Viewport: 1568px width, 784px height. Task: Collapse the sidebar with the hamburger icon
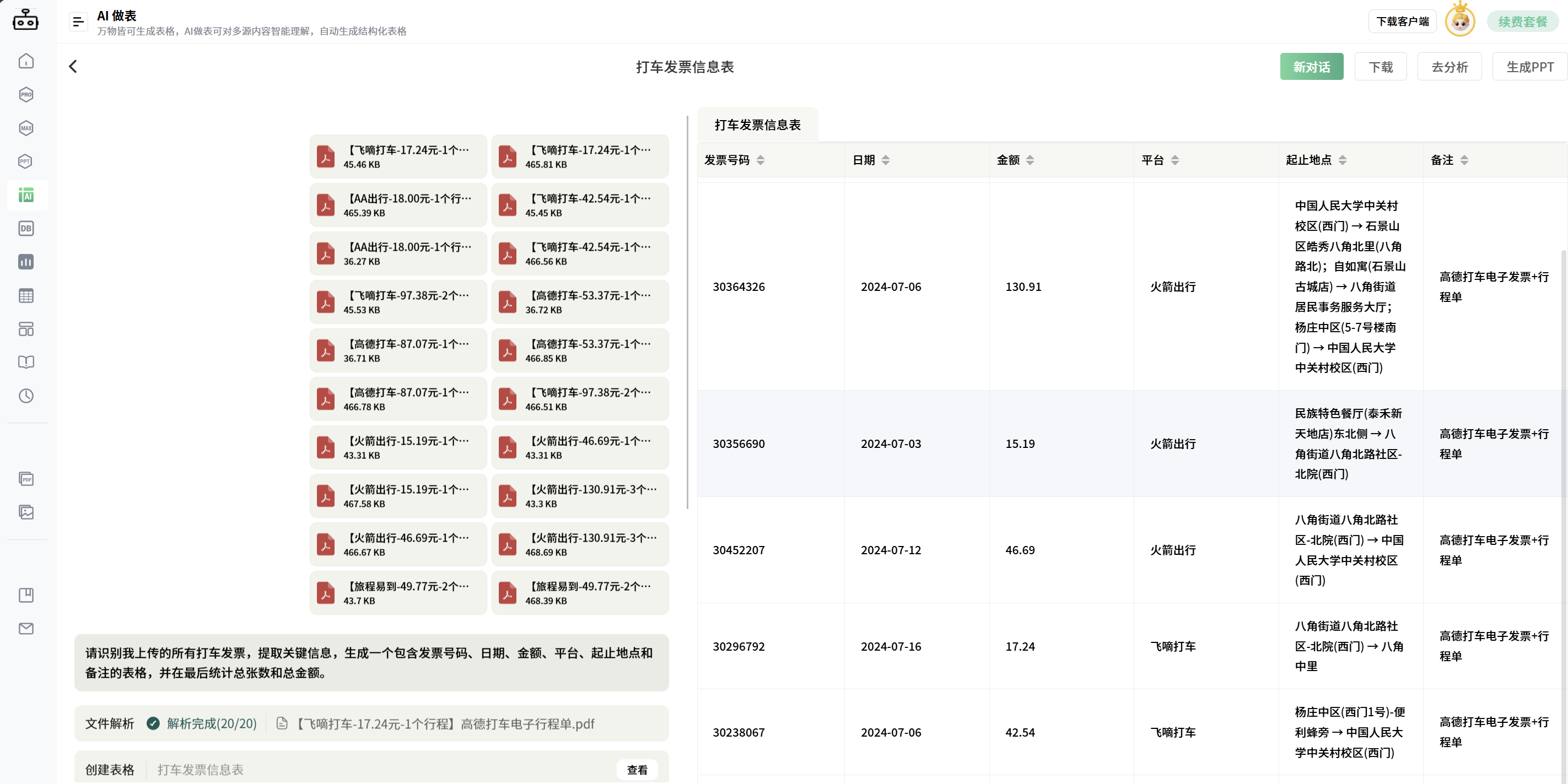(x=78, y=21)
